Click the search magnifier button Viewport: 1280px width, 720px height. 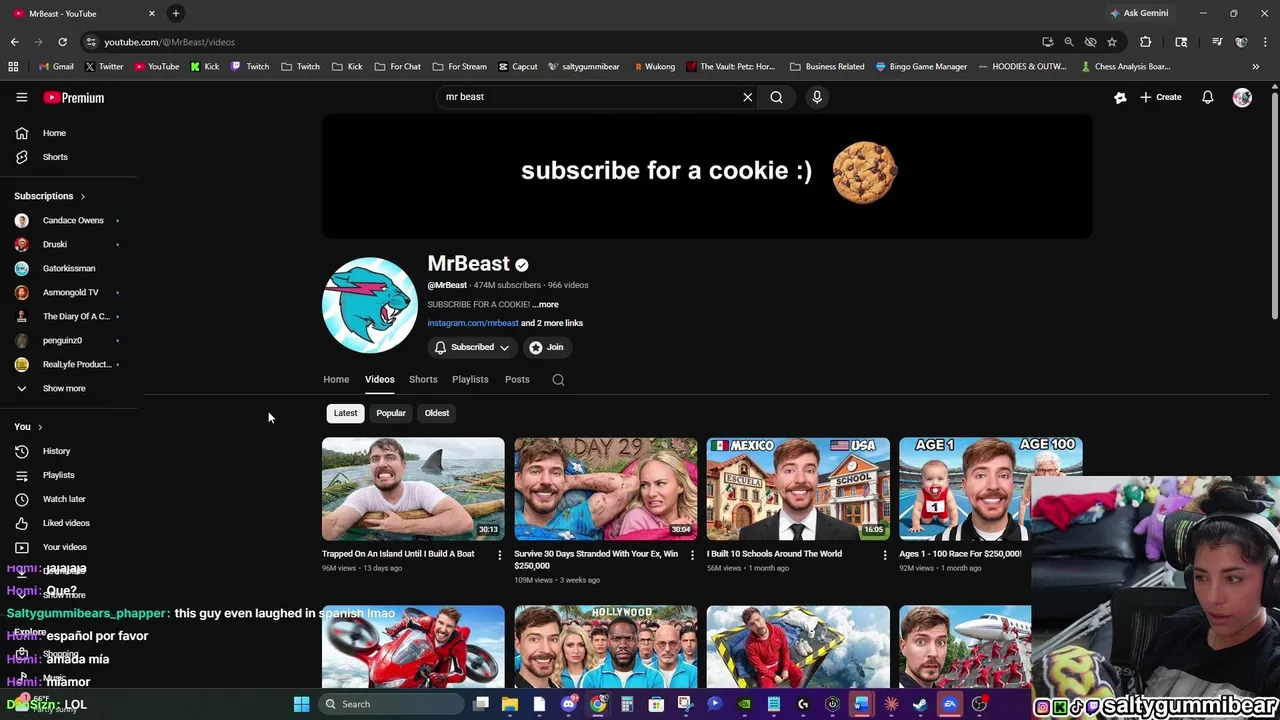coord(776,97)
